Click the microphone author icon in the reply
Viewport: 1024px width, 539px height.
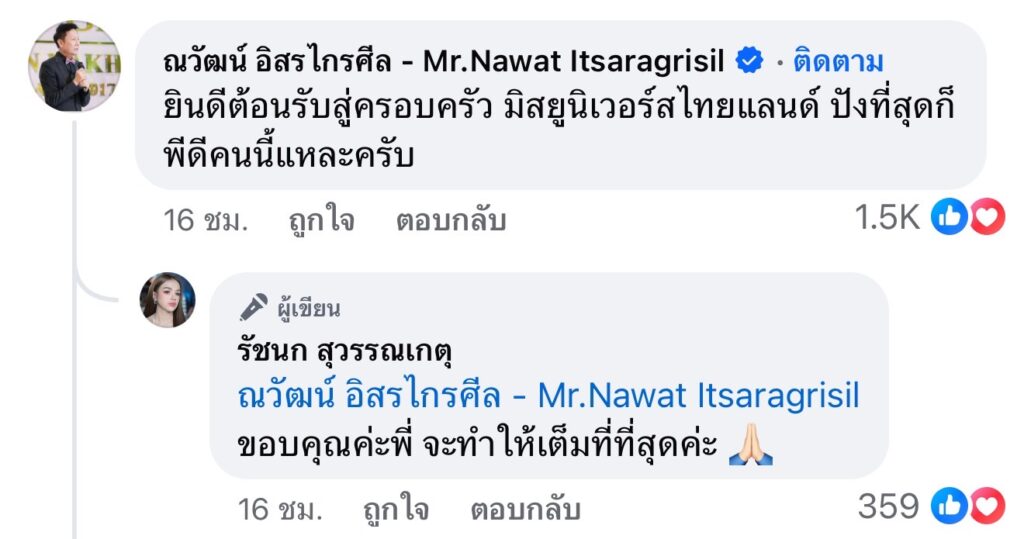254,307
